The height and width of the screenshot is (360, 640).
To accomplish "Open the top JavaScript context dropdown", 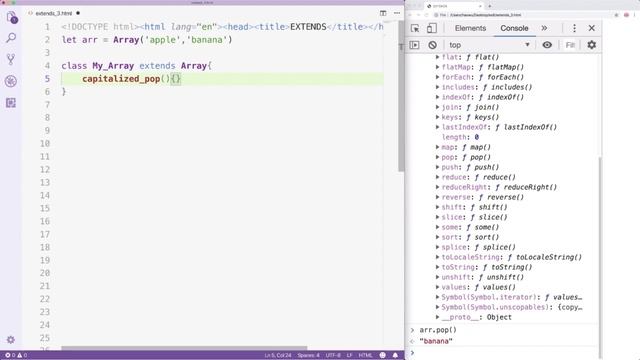I will coord(489,45).
